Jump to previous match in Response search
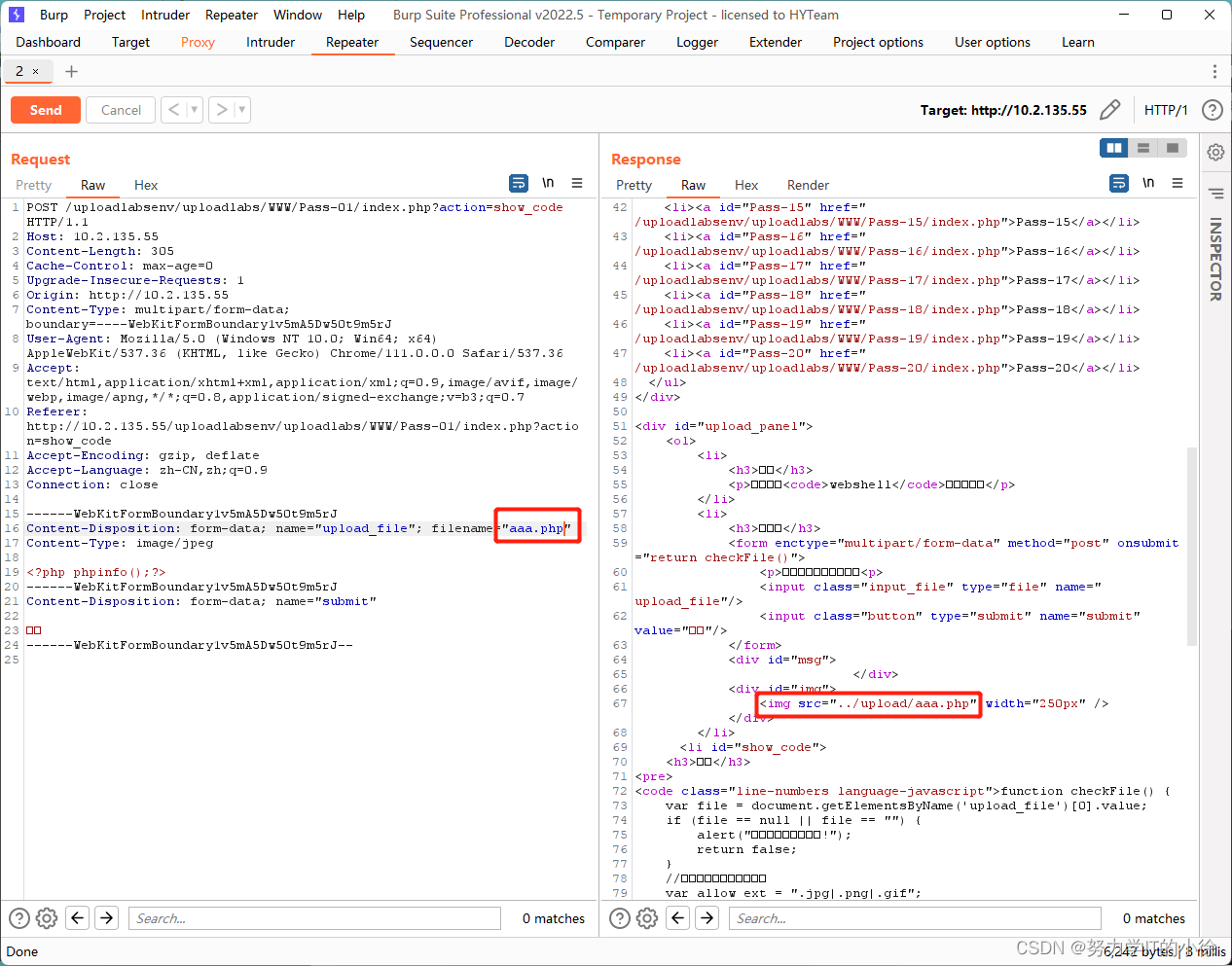 (x=678, y=917)
